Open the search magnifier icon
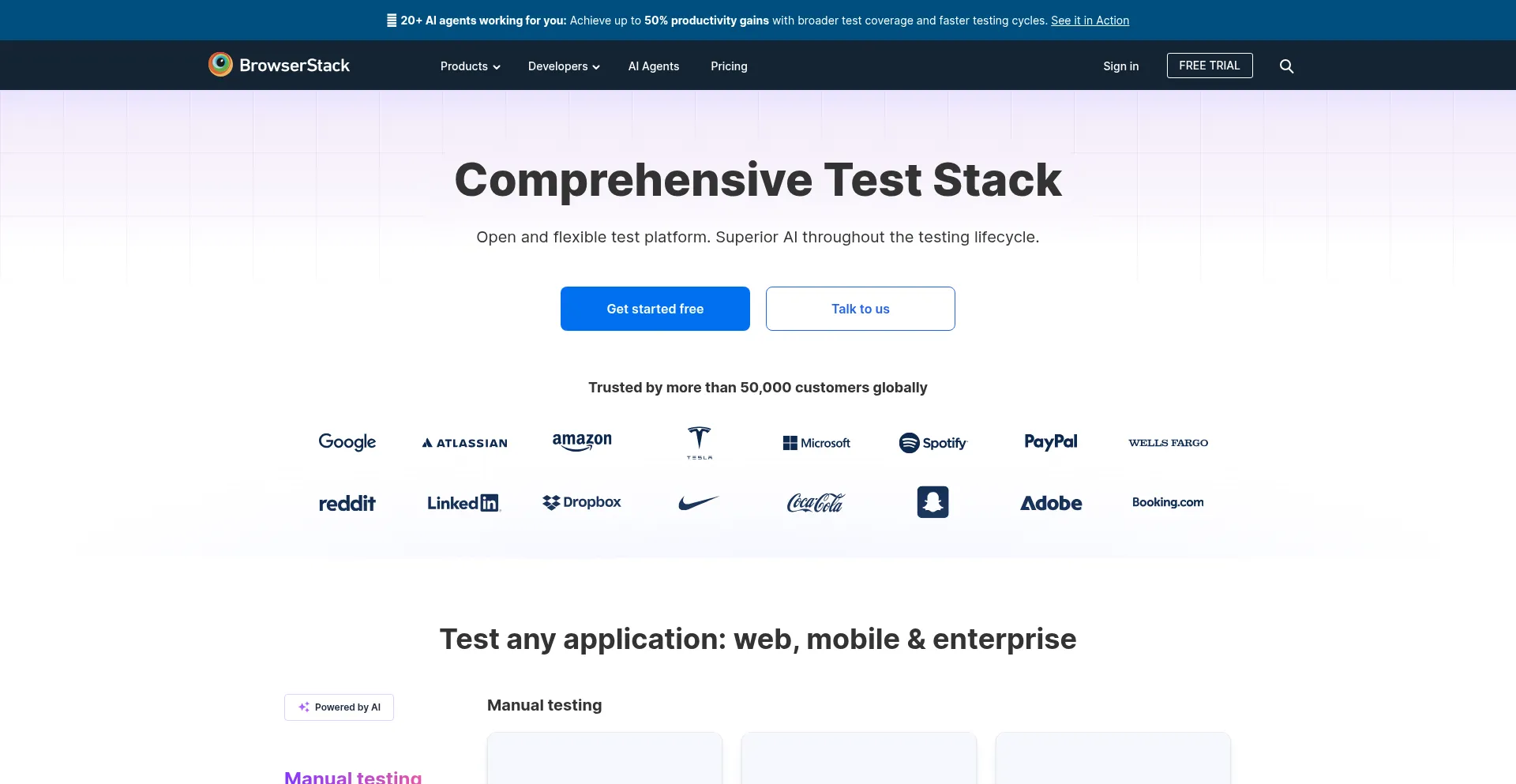Image resolution: width=1516 pixels, height=784 pixels. [x=1286, y=66]
